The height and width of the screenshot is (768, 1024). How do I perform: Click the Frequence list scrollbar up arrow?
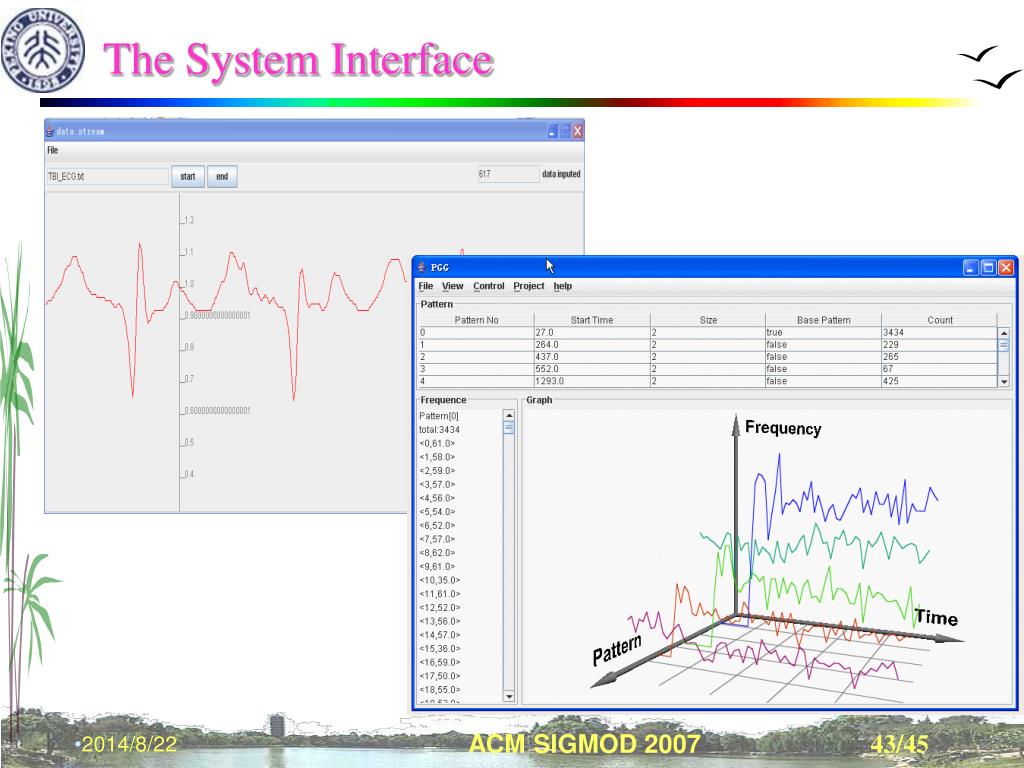pyautogui.click(x=509, y=415)
